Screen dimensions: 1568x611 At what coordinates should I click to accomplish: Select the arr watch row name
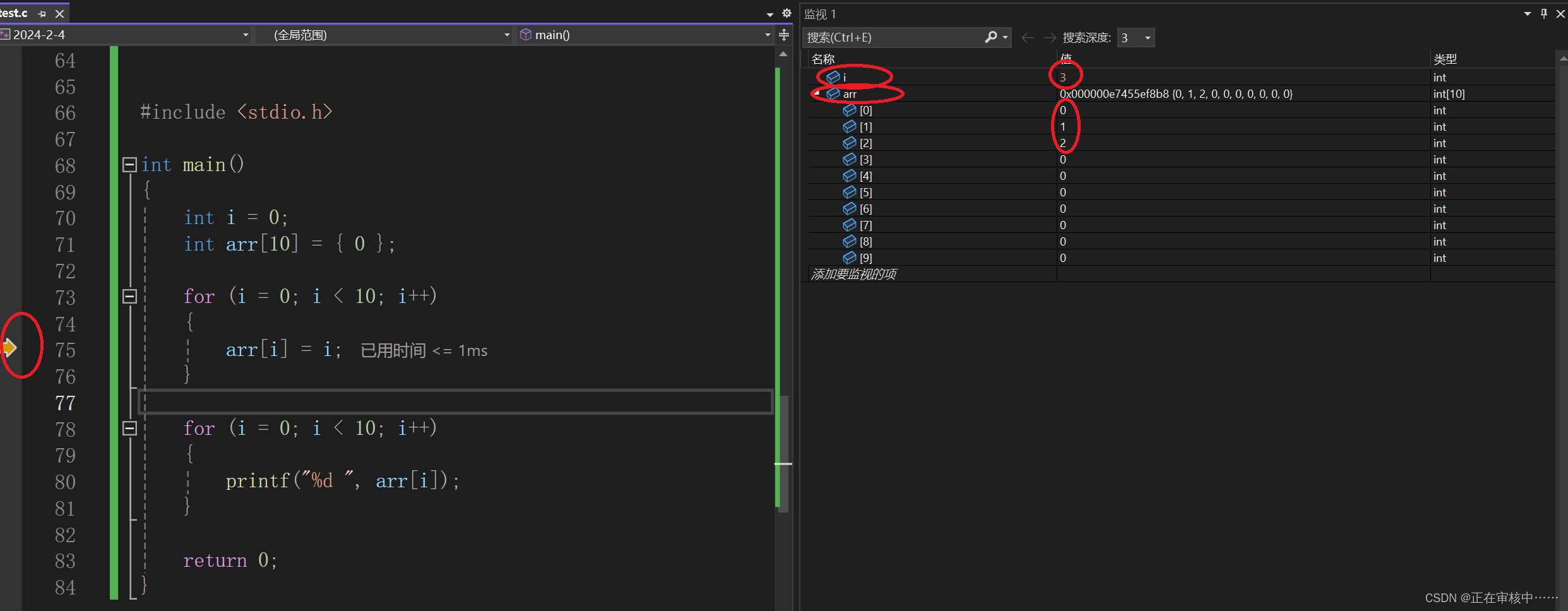tap(850, 94)
